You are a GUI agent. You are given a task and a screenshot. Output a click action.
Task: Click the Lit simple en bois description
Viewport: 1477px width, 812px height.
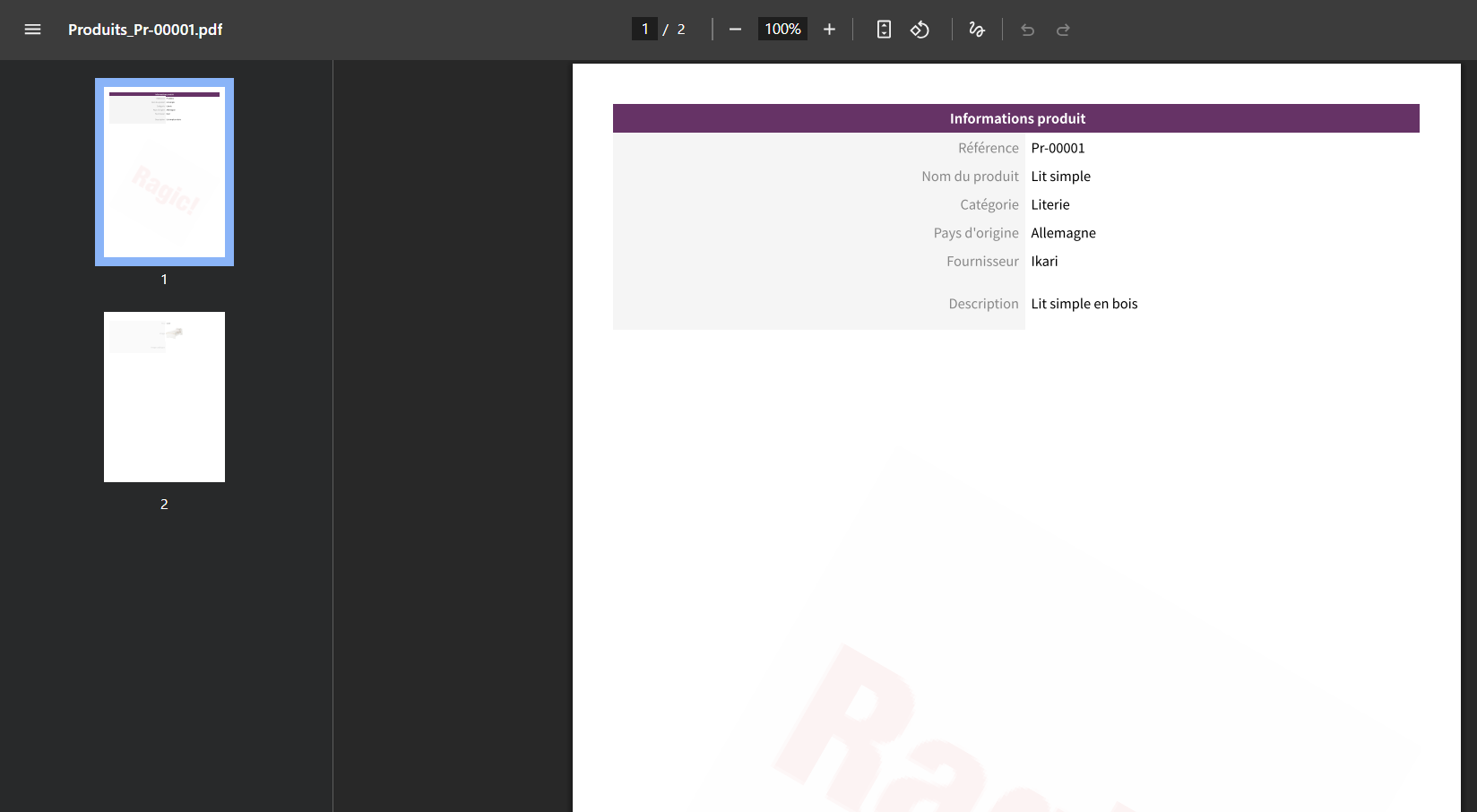(x=1084, y=304)
